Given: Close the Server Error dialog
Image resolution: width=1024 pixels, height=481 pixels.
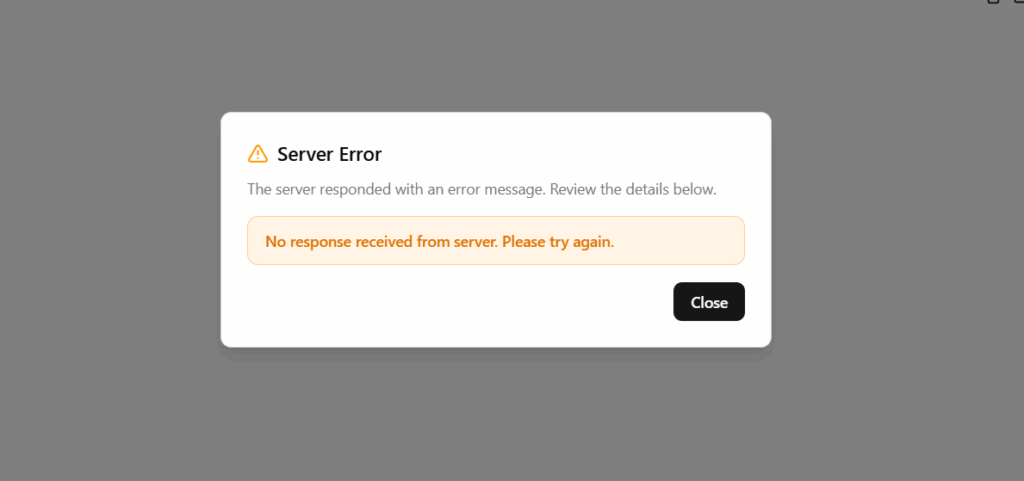Looking at the screenshot, I should (709, 302).
